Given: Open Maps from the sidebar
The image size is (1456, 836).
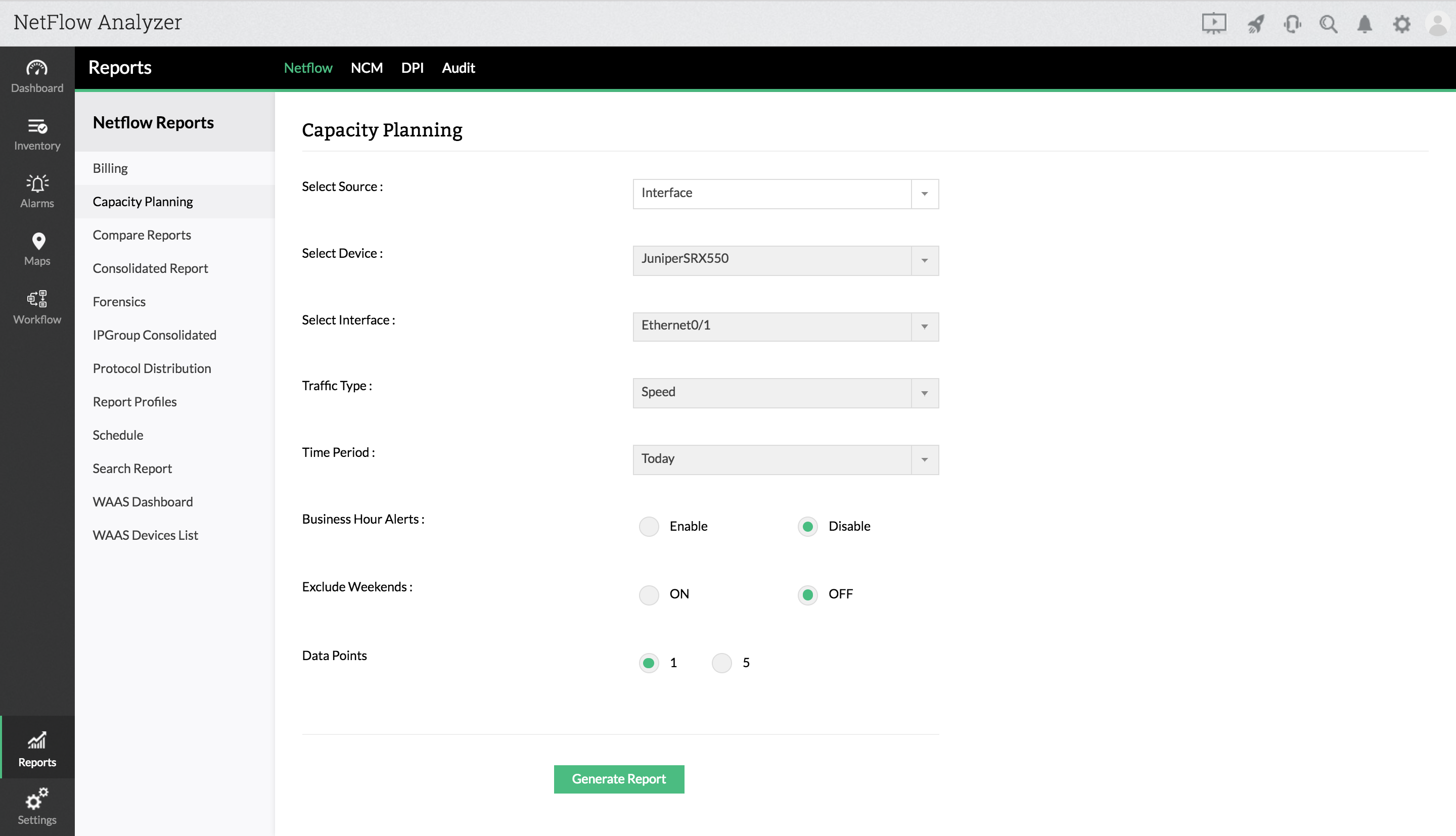Looking at the screenshot, I should (37, 248).
